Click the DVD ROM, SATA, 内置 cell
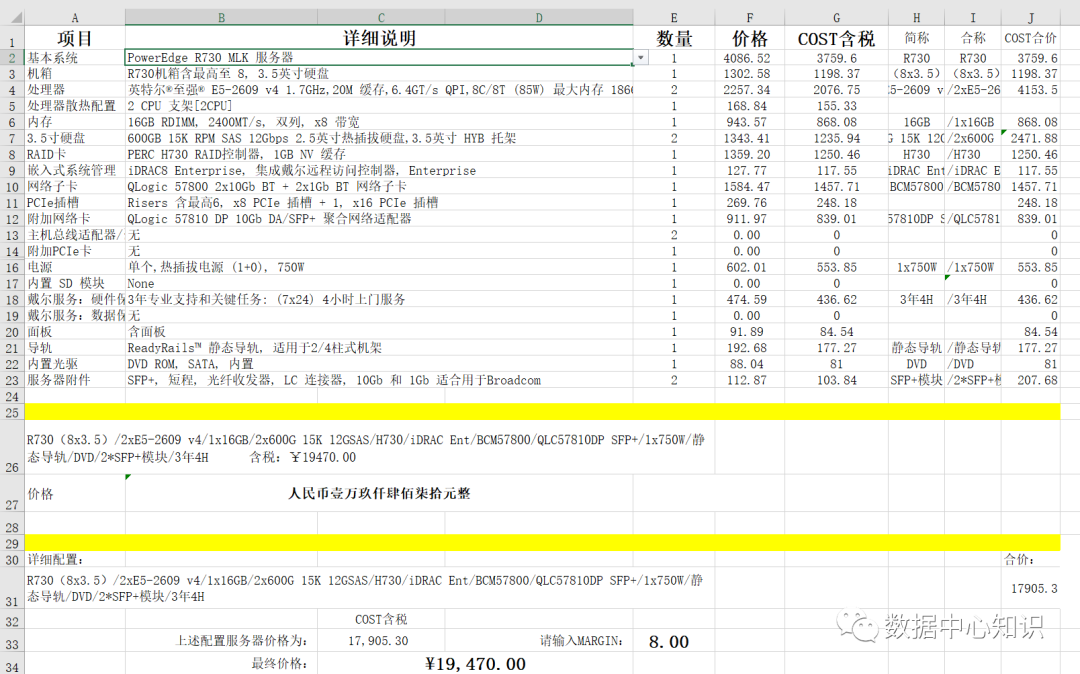This screenshot has width=1080, height=674. coord(379,364)
